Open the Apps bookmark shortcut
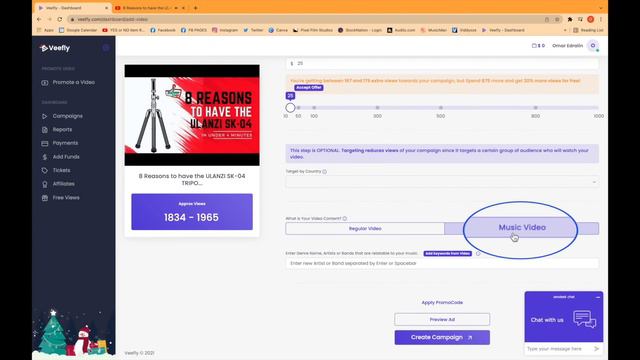 pyautogui.click(x=45, y=30)
